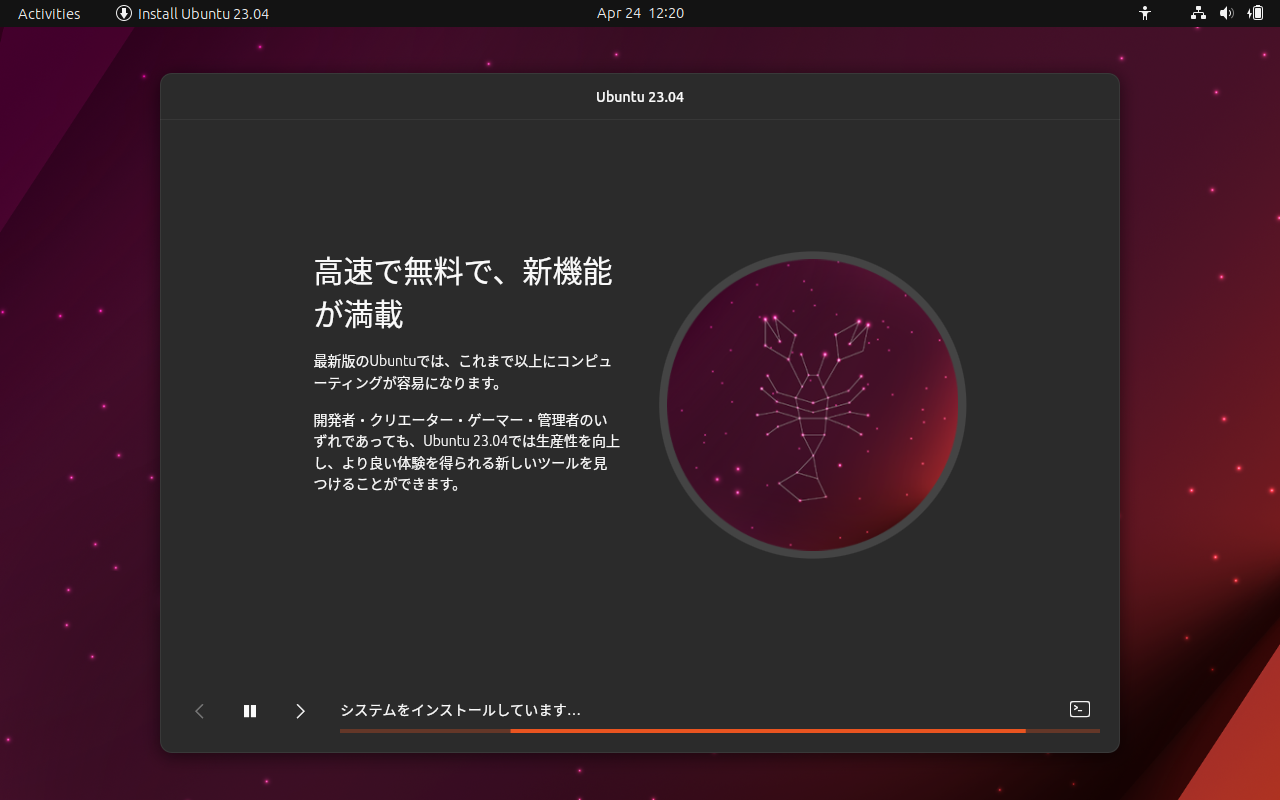
Task: Open the accessibility menu icon
Action: [1145, 13]
